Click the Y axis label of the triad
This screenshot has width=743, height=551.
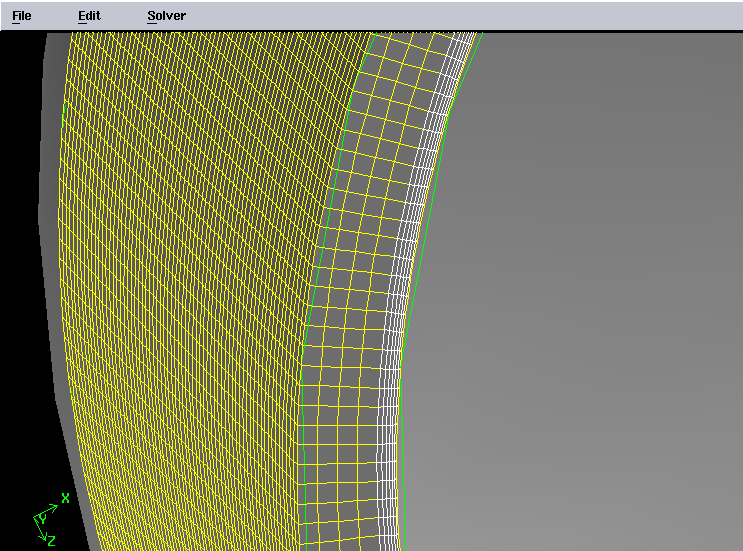(42, 519)
